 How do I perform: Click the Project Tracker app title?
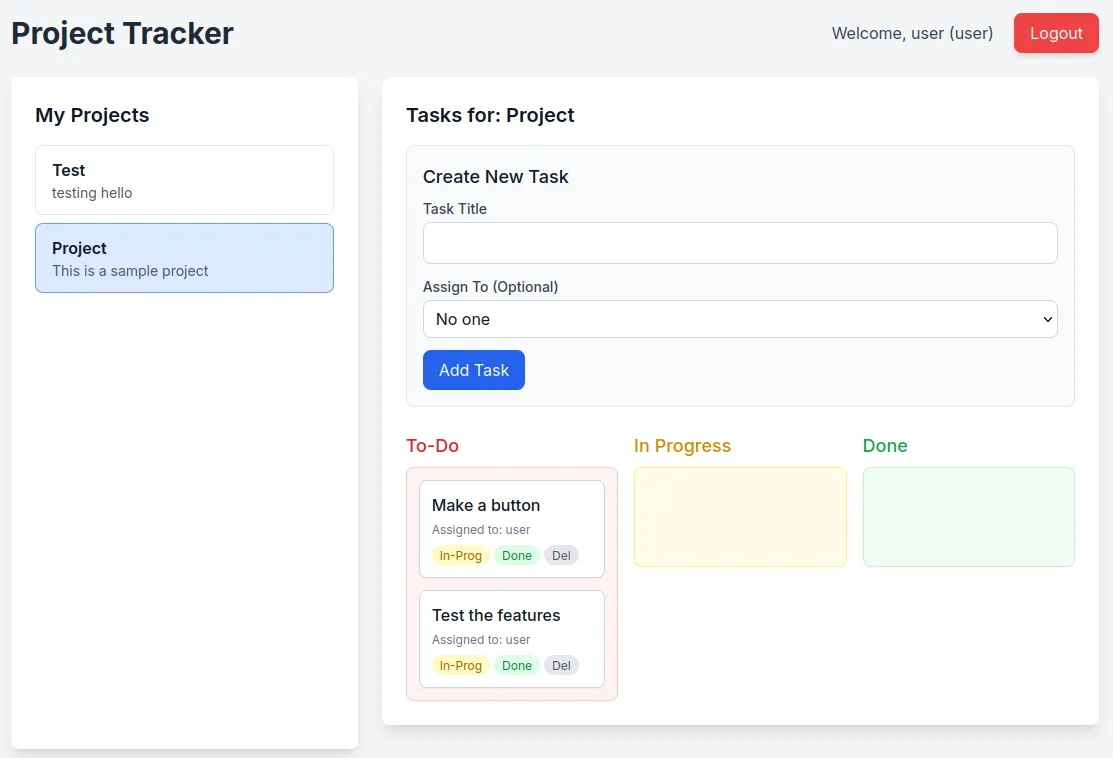(x=122, y=33)
